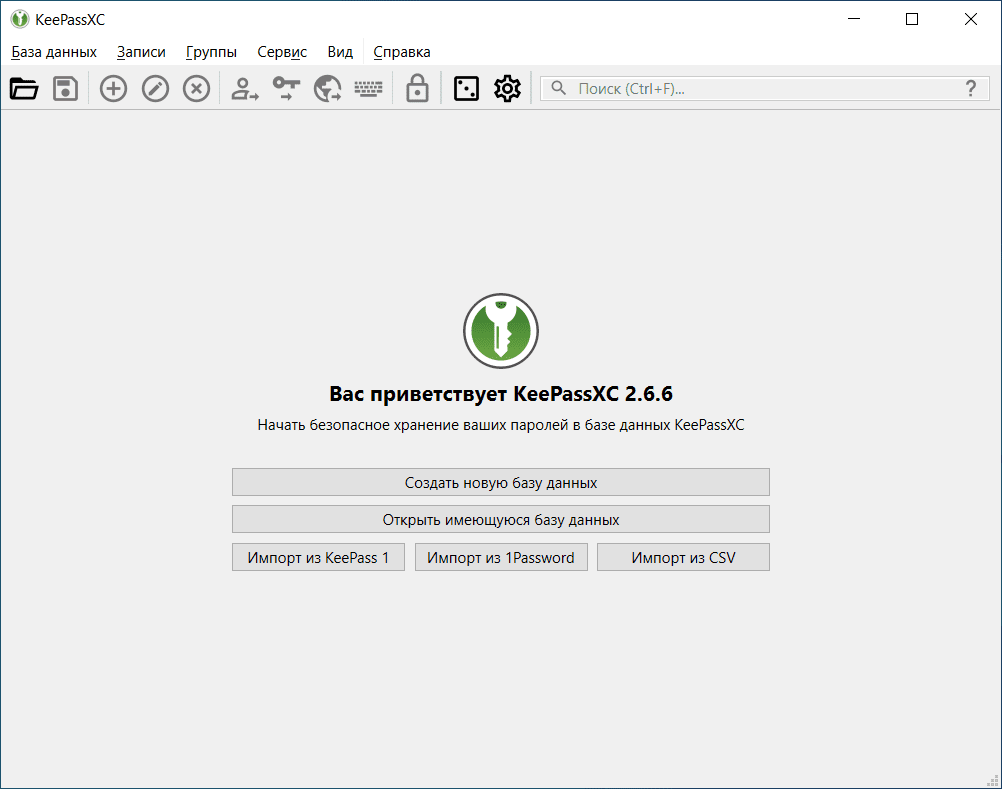Click the copy password key icon
This screenshot has width=1002, height=789.
coord(286,89)
